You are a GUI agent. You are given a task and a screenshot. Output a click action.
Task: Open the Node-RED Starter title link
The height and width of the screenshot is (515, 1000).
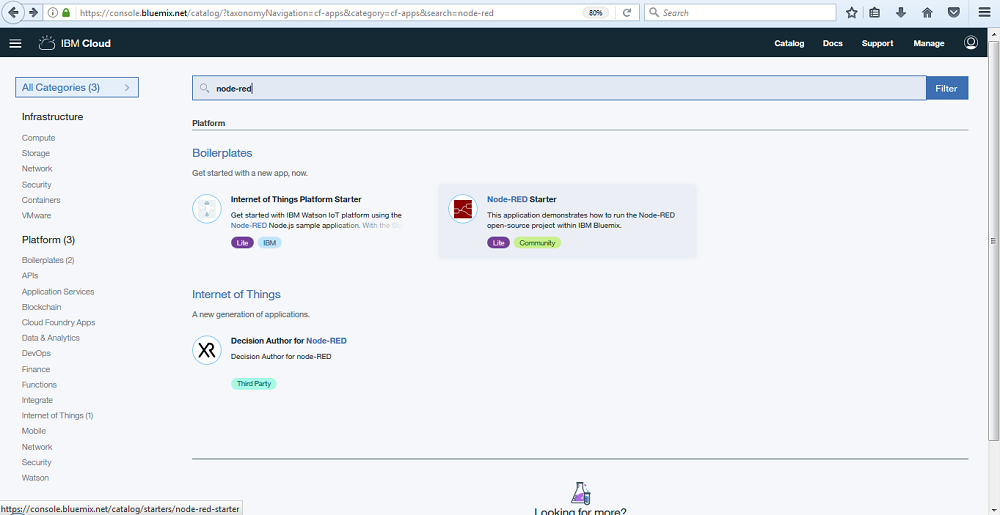522,199
